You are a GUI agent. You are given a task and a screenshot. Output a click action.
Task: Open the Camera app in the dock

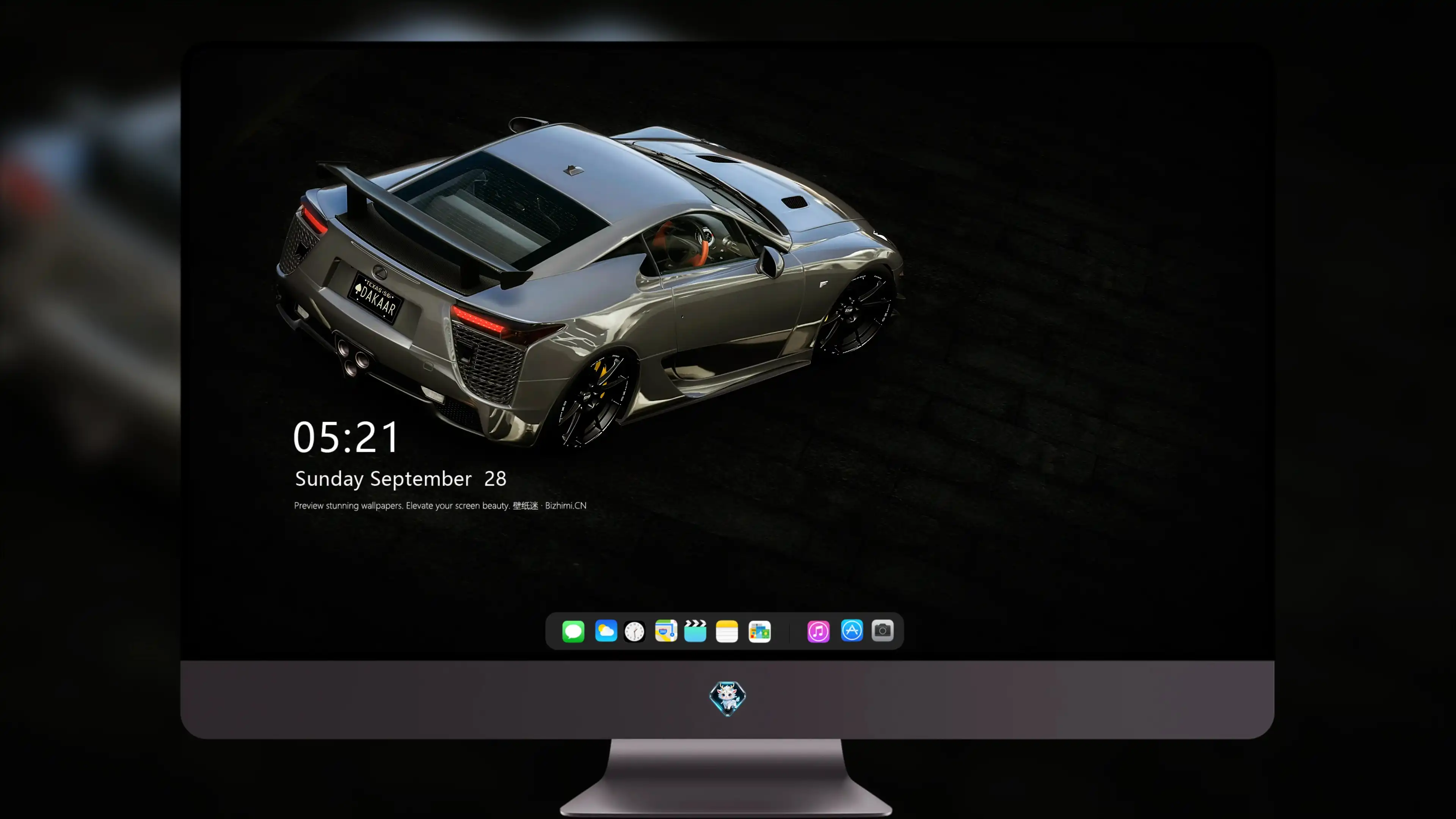tap(882, 630)
